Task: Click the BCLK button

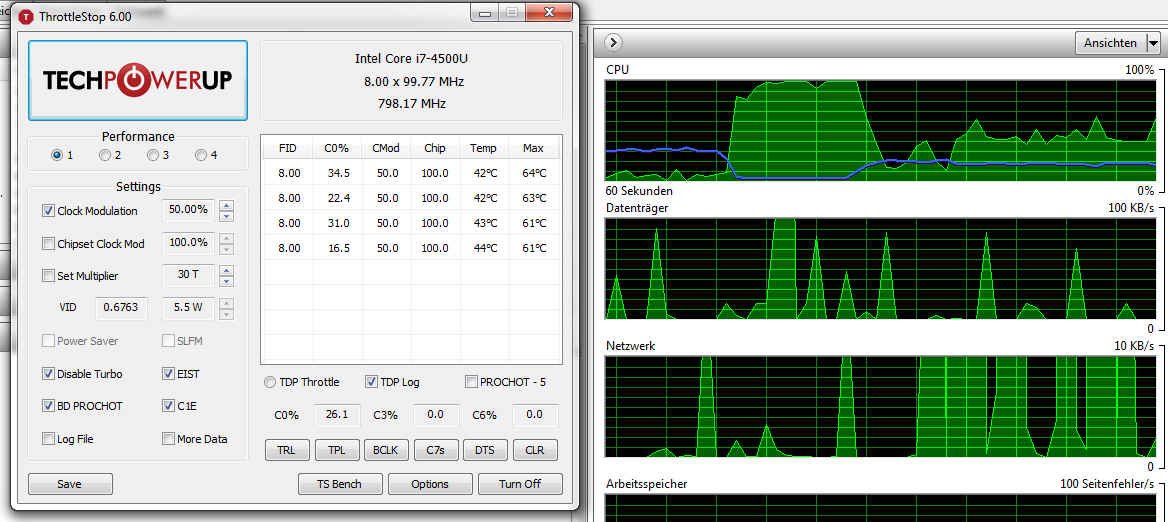Action: click(385, 450)
